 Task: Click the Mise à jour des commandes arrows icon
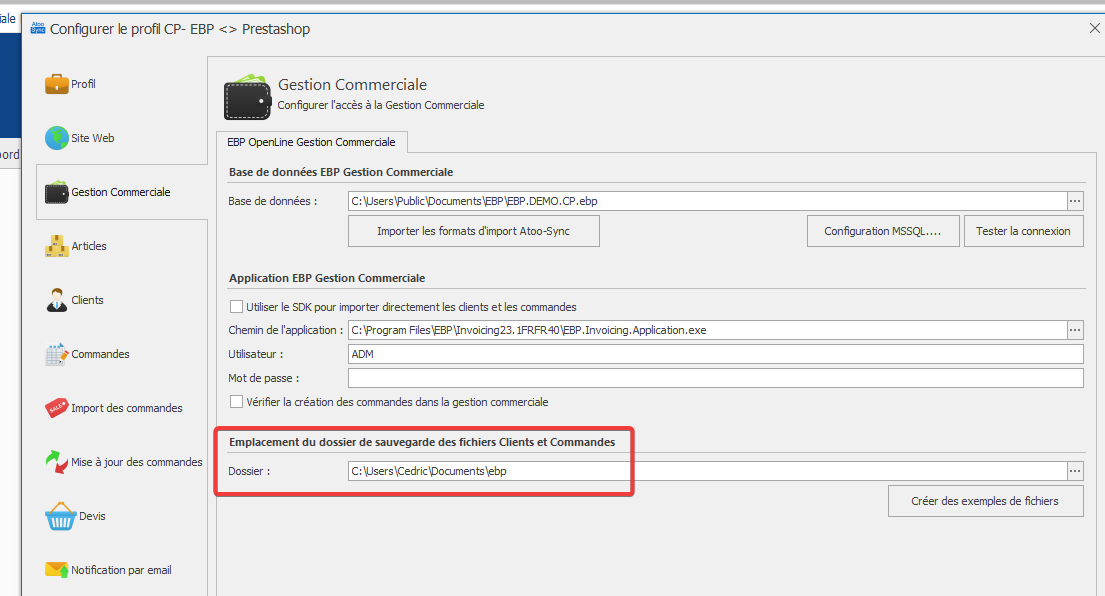tap(56, 462)
